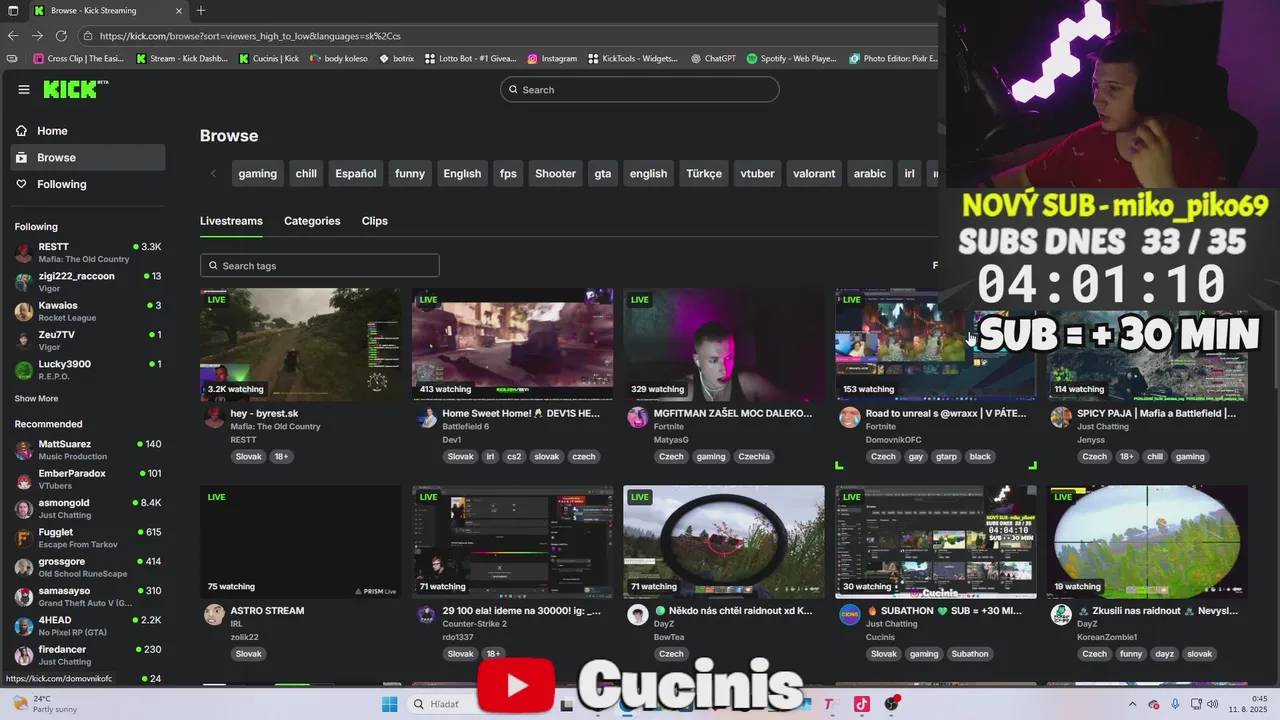The width and height of the screenshot is (1280, 720).
Task: Open Cucinis SUBATHON stream thumbnail
Action: (936, 542)
